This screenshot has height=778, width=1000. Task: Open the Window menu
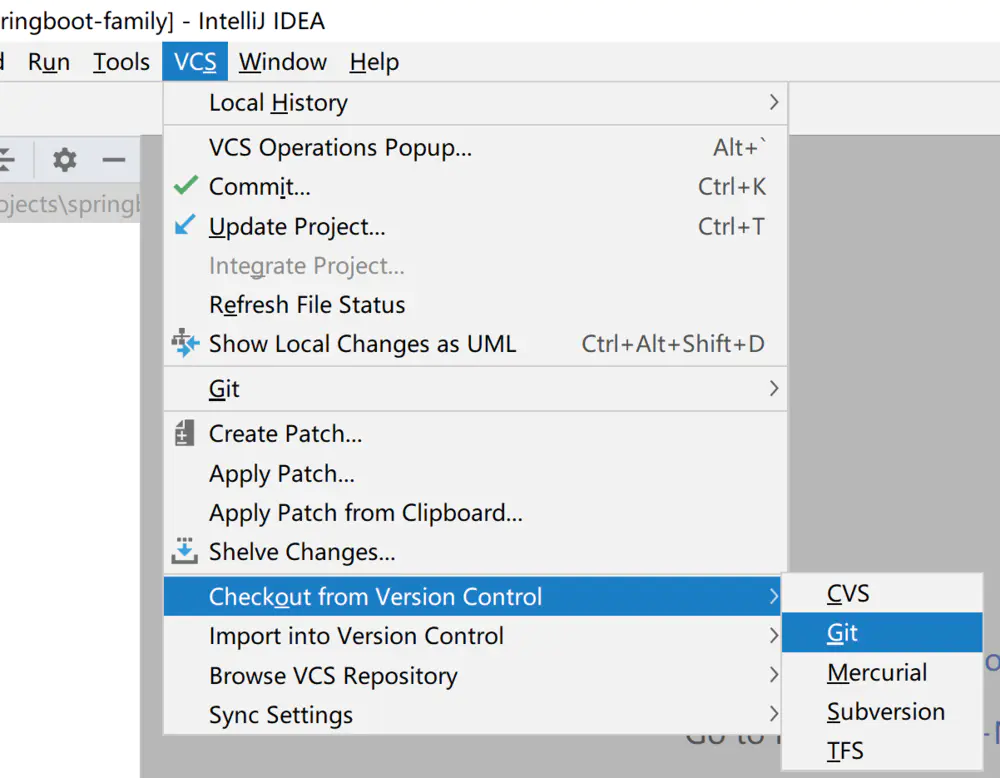[x=283, y=62]
